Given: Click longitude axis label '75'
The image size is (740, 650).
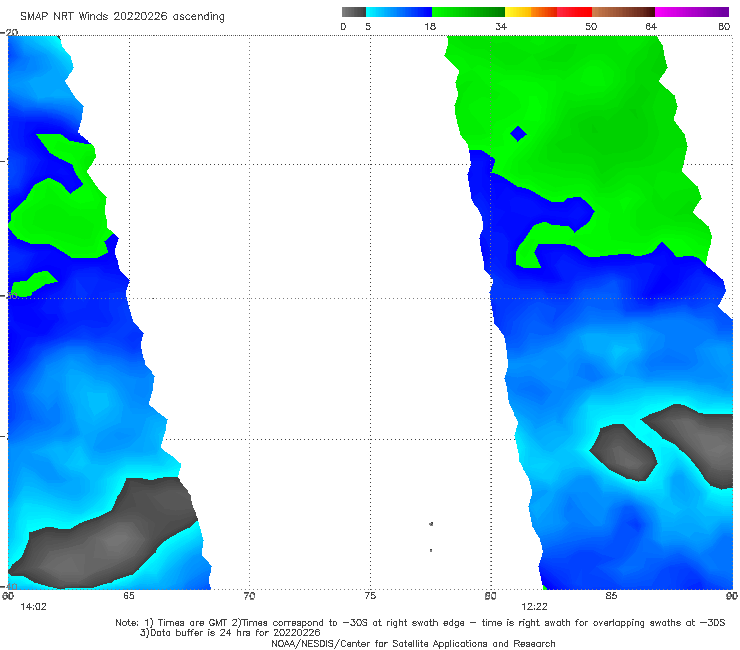Looking at the screenshot, I should (x=370, y=596).
